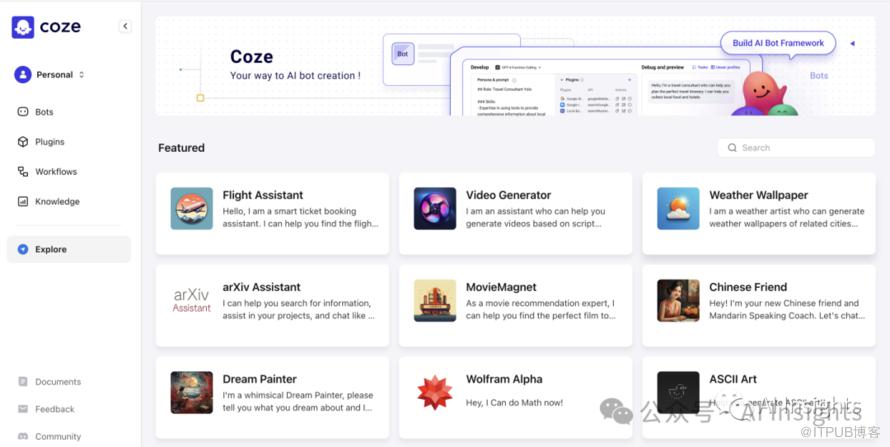Open the Video Generator title

509,195
